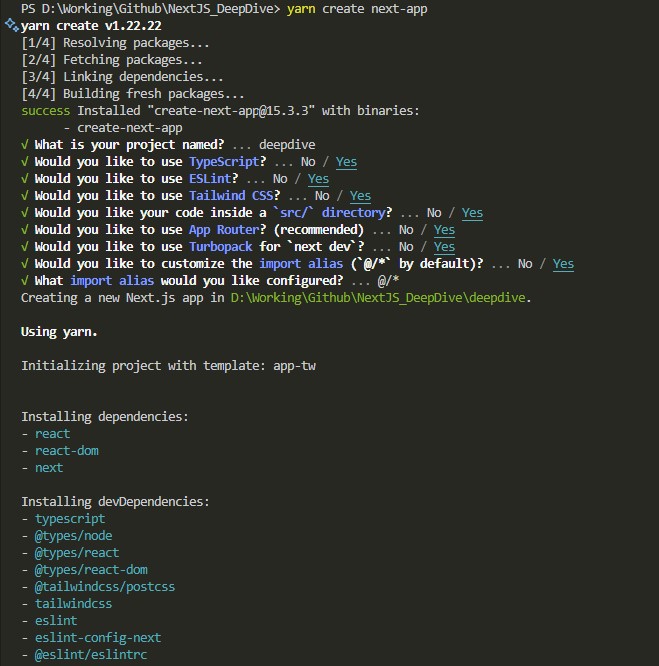
Task: Click the blue 'ESLint' keyword
Action: coord(210,179)
